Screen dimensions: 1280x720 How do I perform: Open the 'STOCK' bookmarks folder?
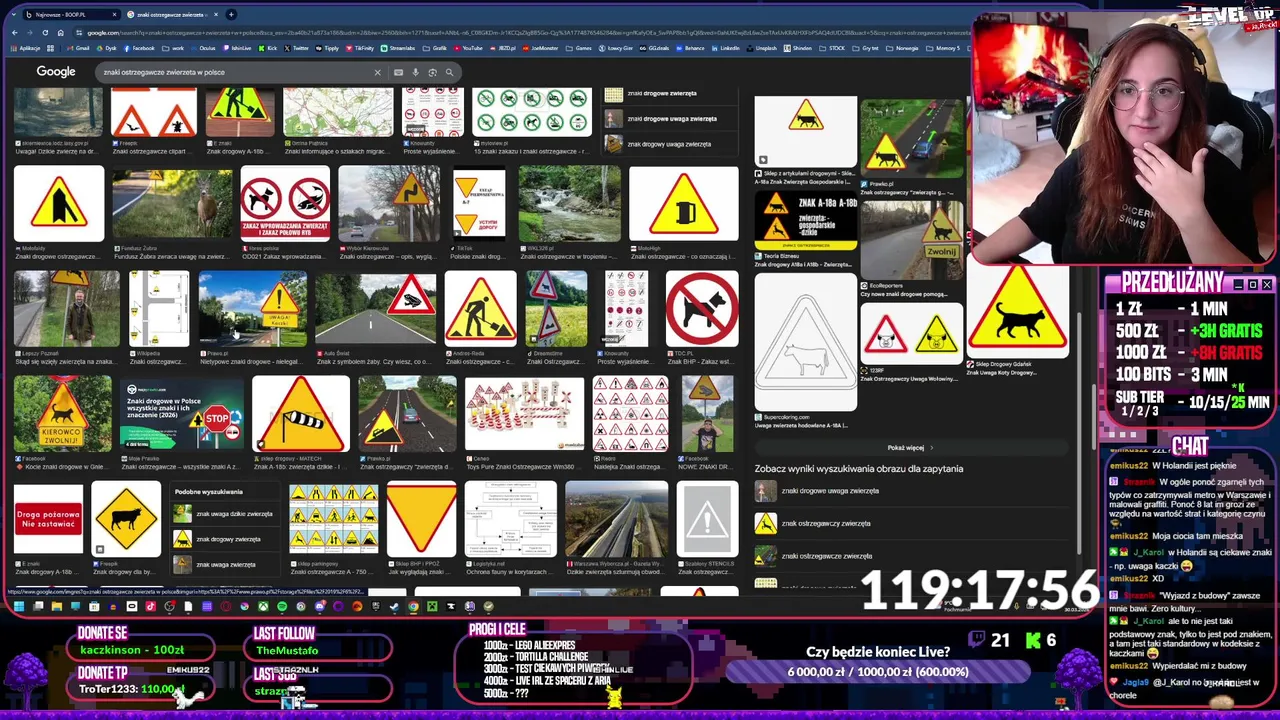832,48
